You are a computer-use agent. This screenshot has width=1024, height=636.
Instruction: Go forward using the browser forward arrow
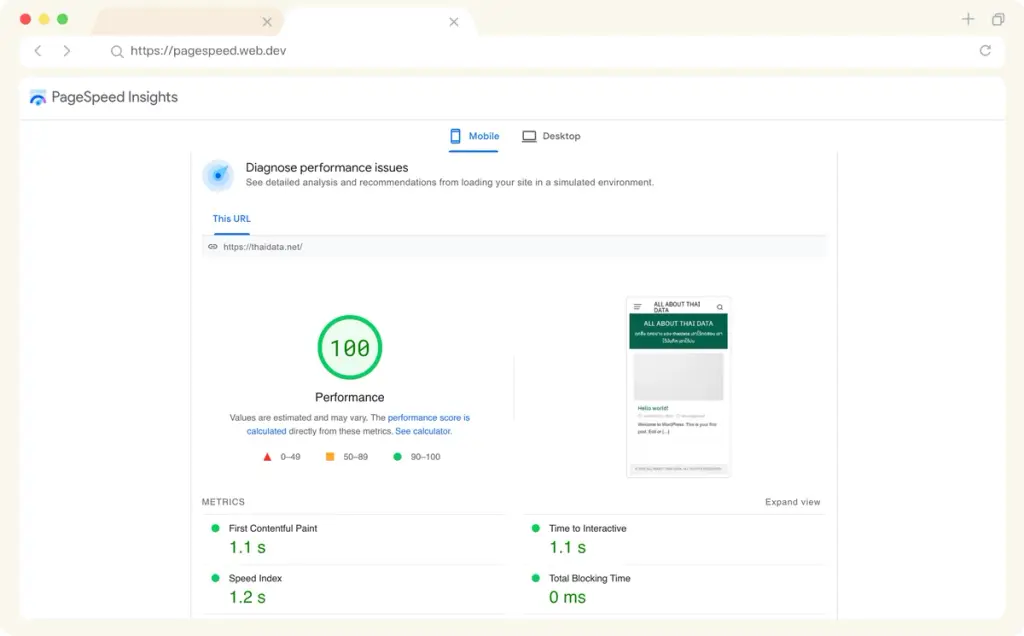(x=67, y=51)
